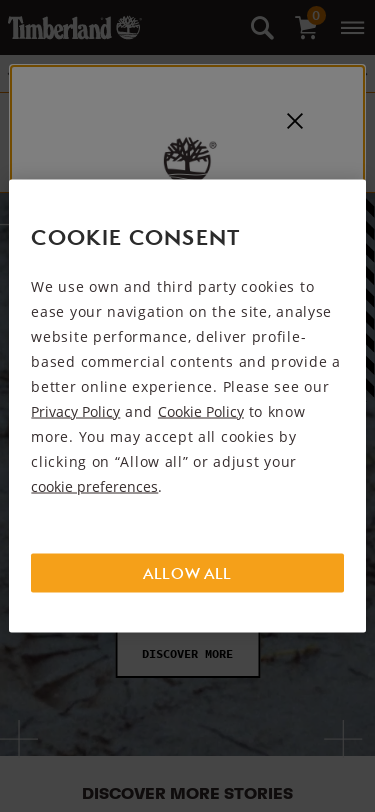Screen dimensions: 375x812
Task: Open the Privacy Policy link
Action: click(x=76, y=412)
